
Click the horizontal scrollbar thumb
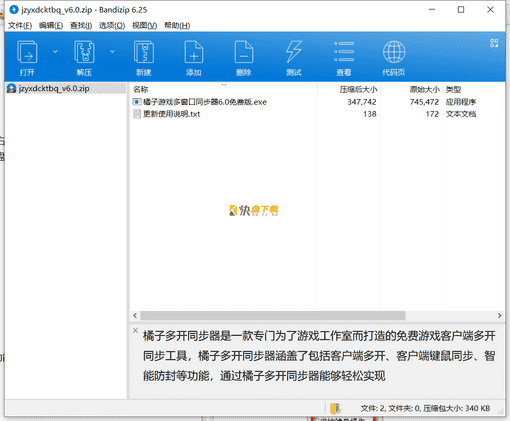(x=273, y=315)
